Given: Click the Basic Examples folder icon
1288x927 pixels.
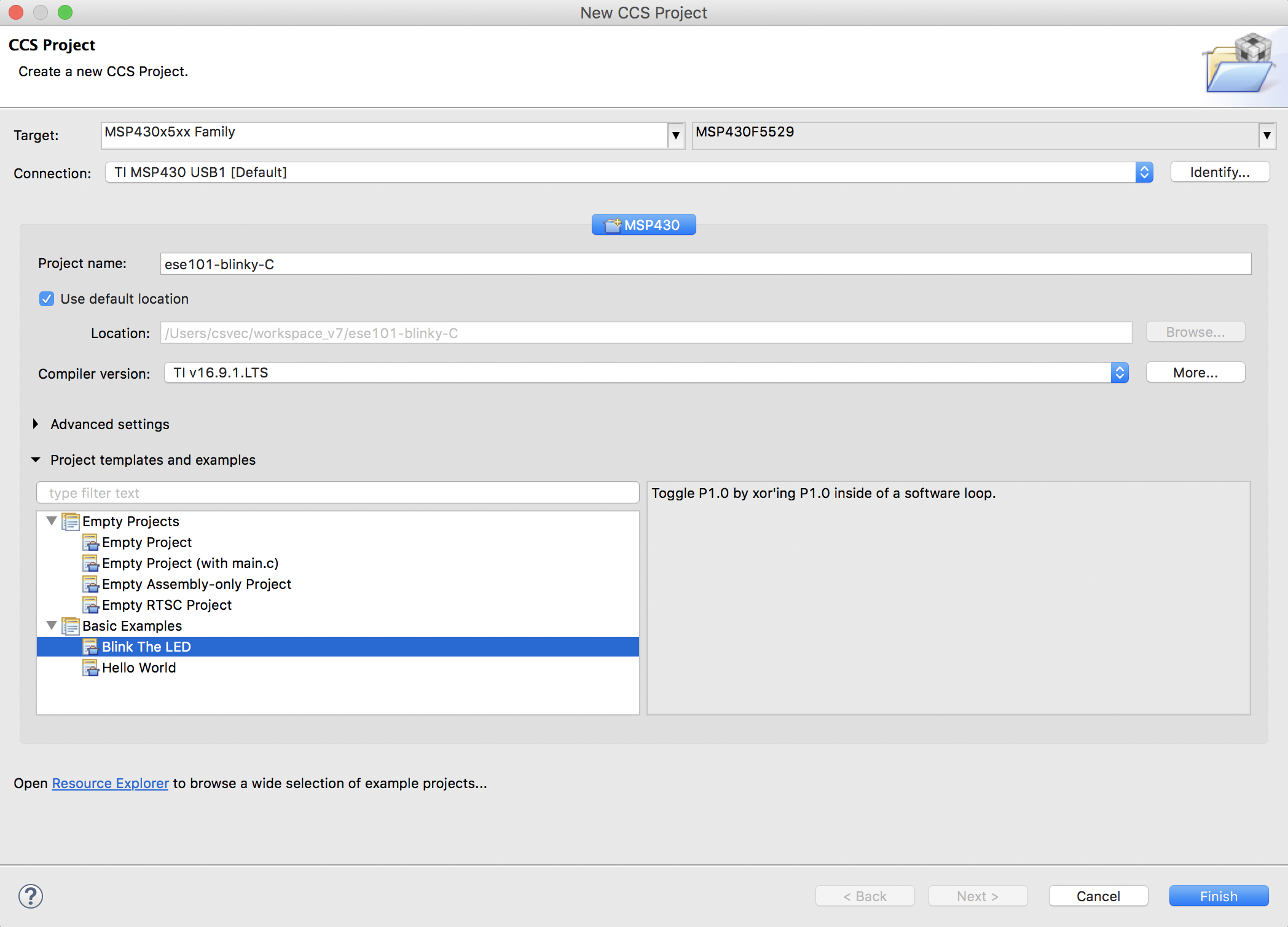Looking at the screenshot, I should pyautogui.click(x=71, y=626).
